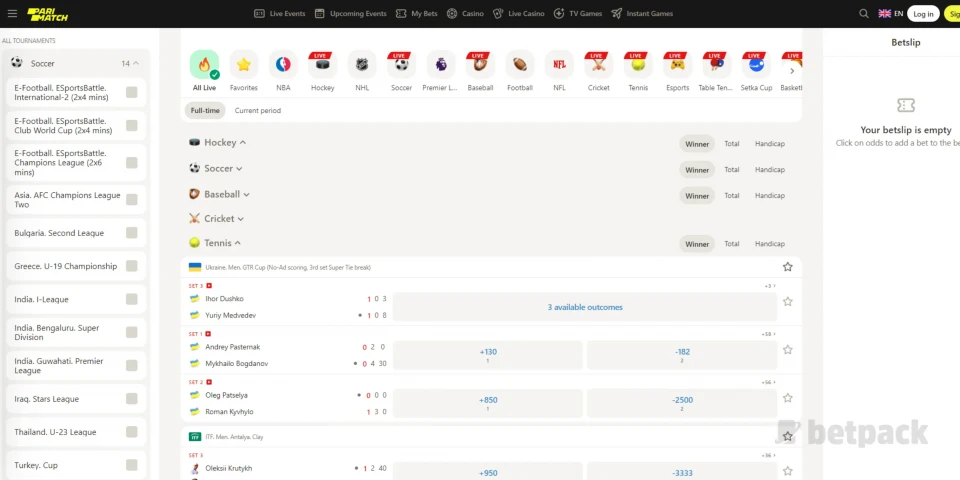Collapse the Hockey section
The height and width of the screenshot is (480, 960).
[x=243, y=143]
